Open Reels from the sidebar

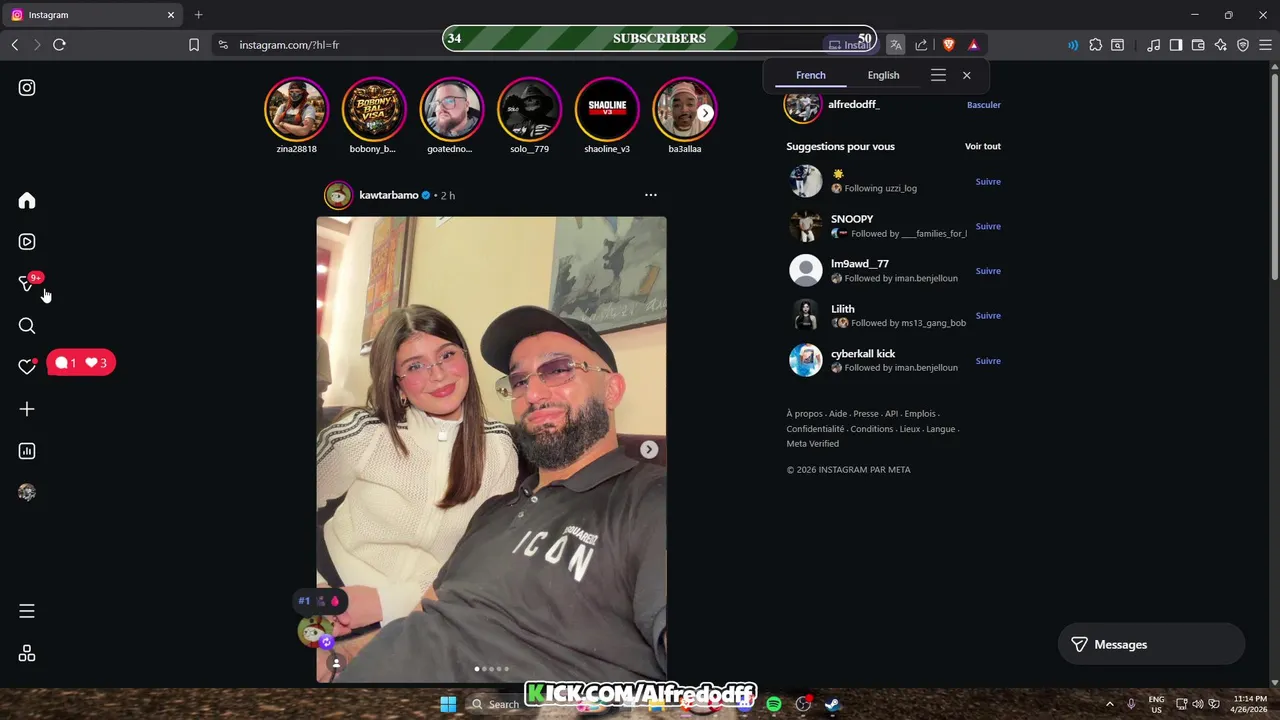(x=27, y=242)
